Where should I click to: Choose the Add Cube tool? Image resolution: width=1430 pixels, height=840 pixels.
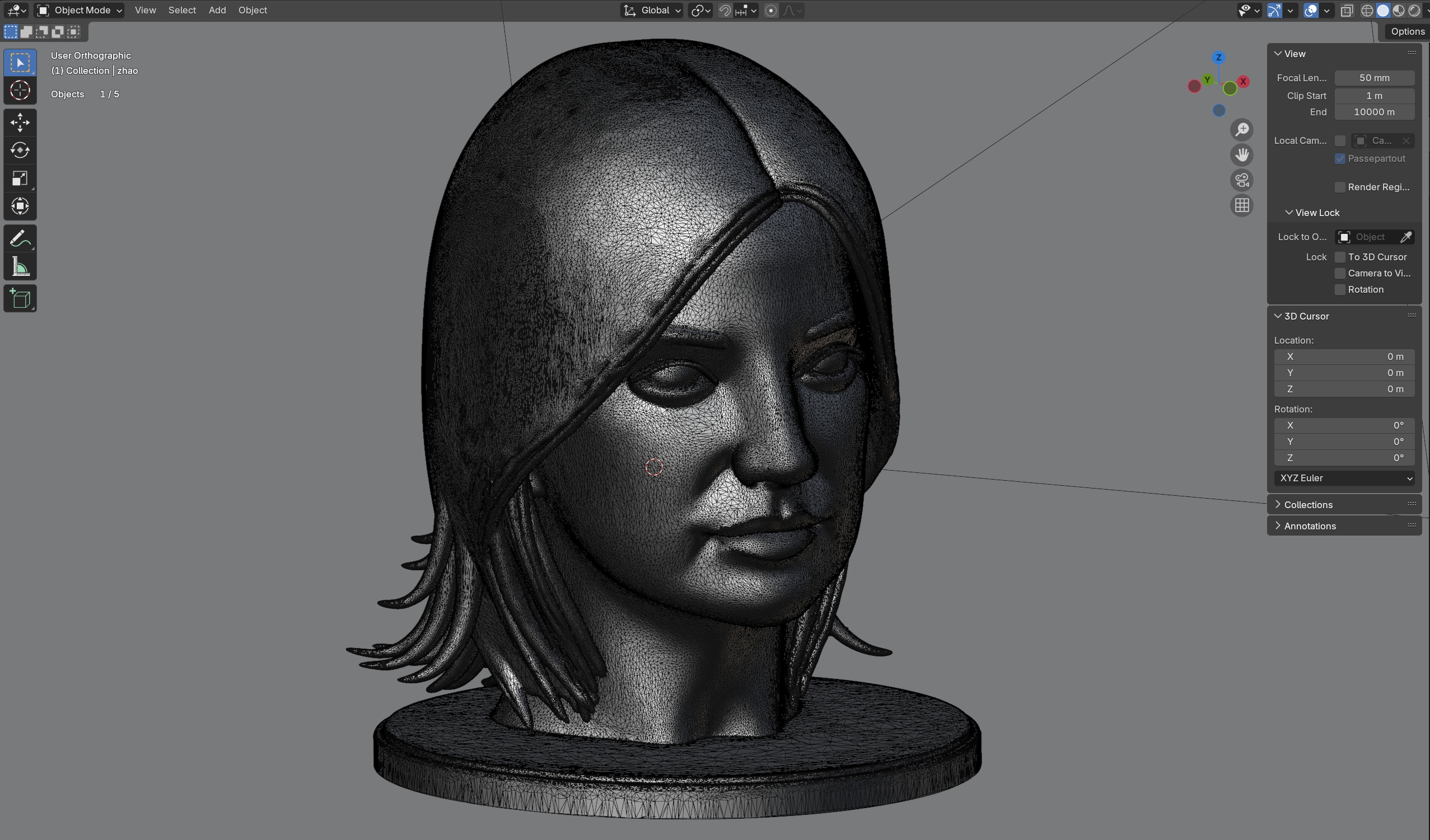coord(20,299)
